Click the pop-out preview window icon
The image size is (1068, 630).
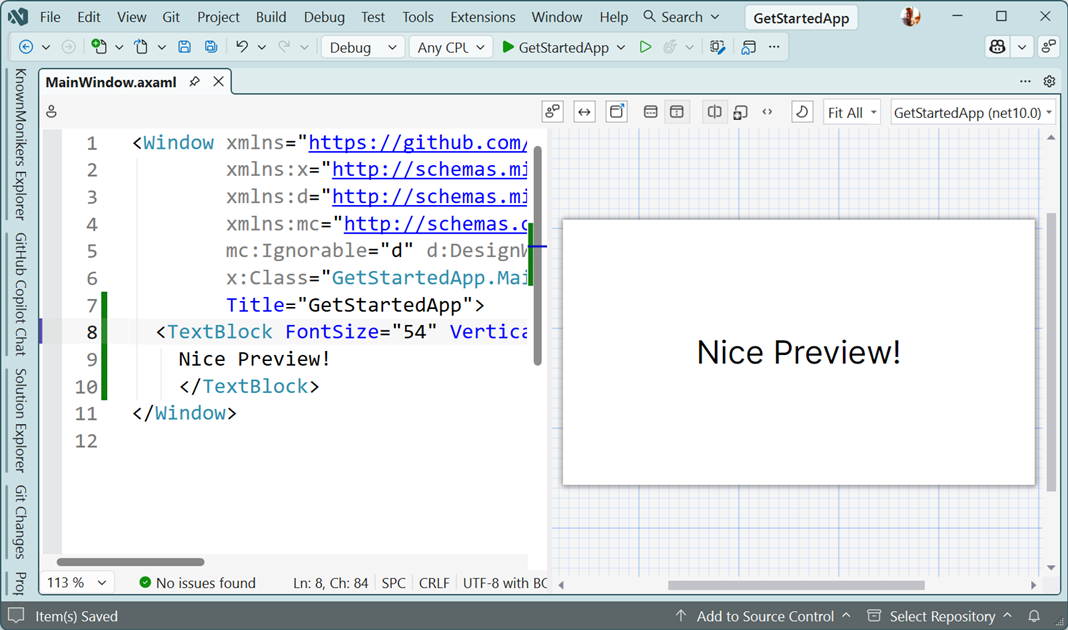(x=616, y=112)
